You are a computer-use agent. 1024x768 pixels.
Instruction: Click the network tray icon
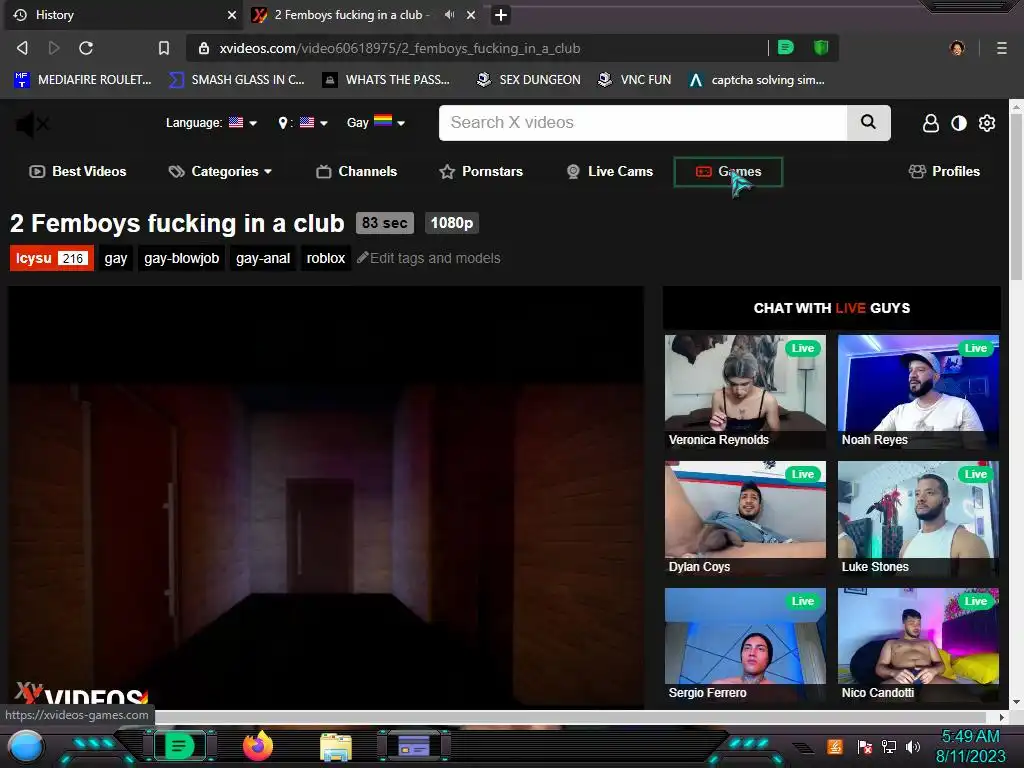pos(889,746)
